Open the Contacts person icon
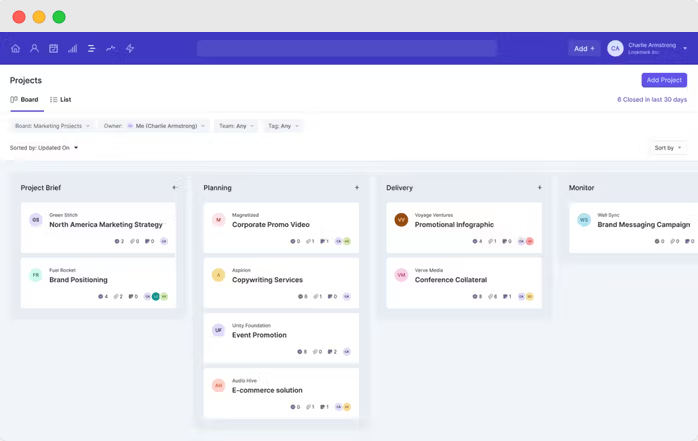 [34, 49]
